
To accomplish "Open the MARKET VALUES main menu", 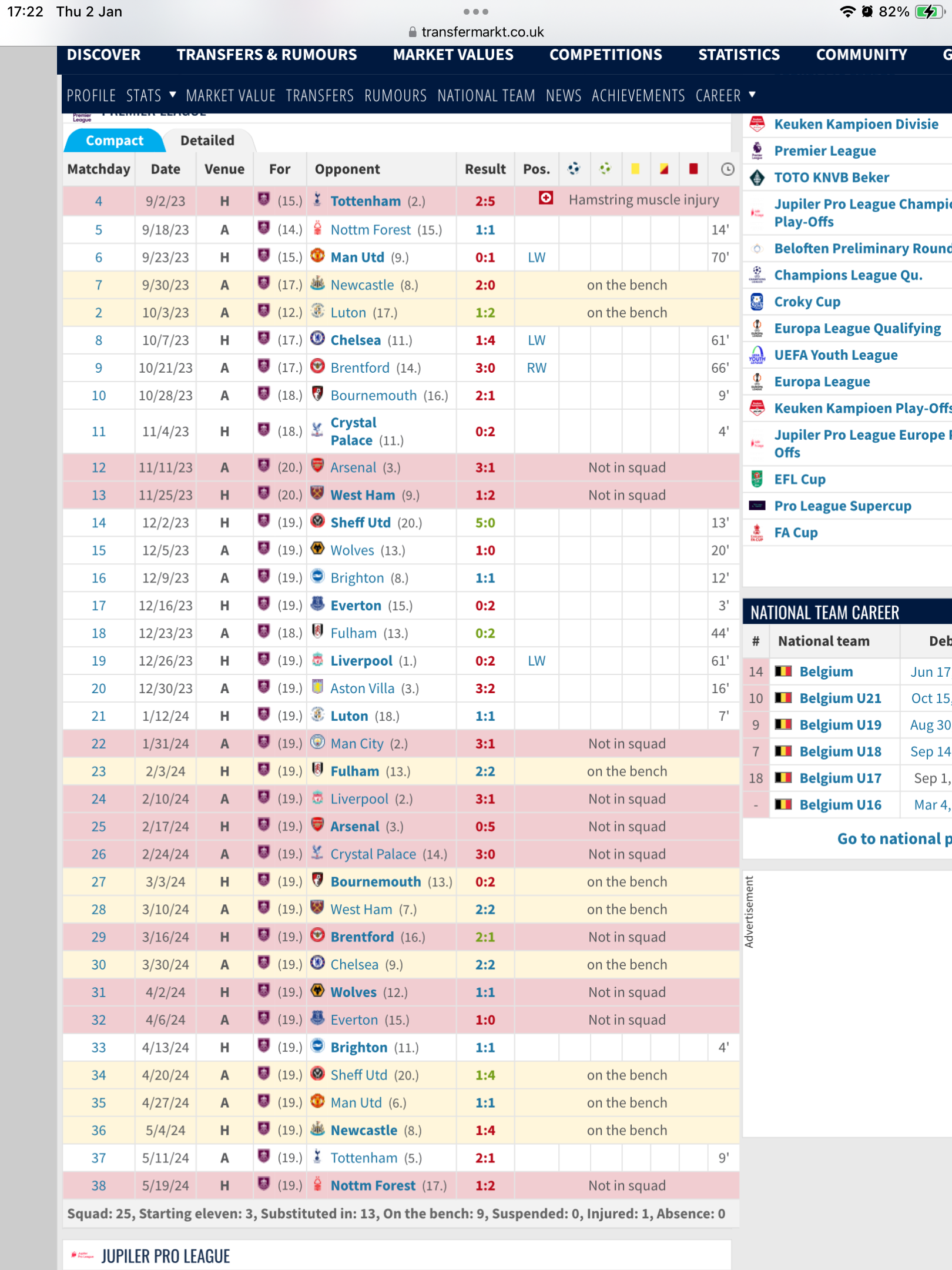I will coord(453,55).
